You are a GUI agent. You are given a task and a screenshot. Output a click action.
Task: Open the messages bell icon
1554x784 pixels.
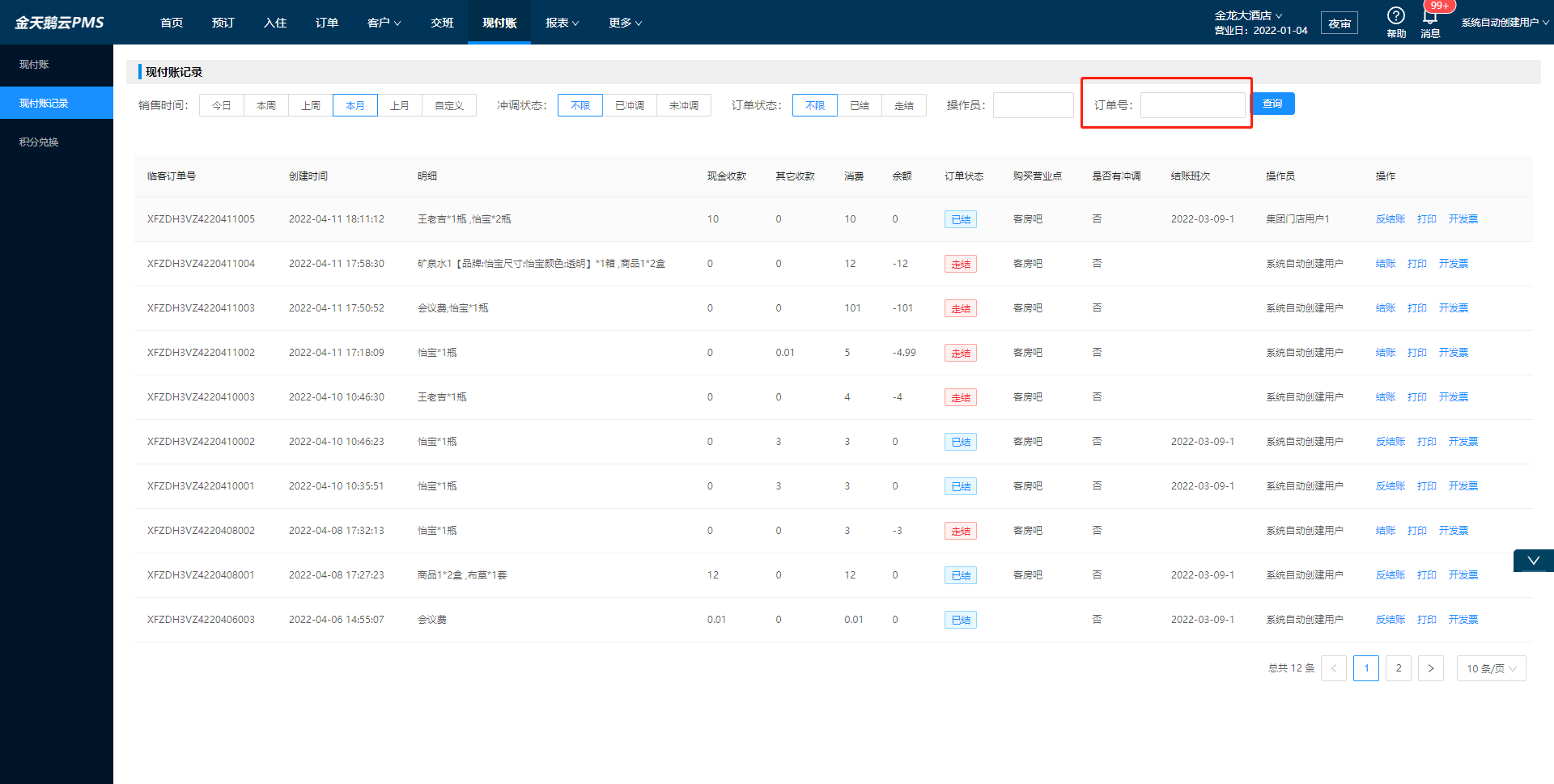[1430, 16]
